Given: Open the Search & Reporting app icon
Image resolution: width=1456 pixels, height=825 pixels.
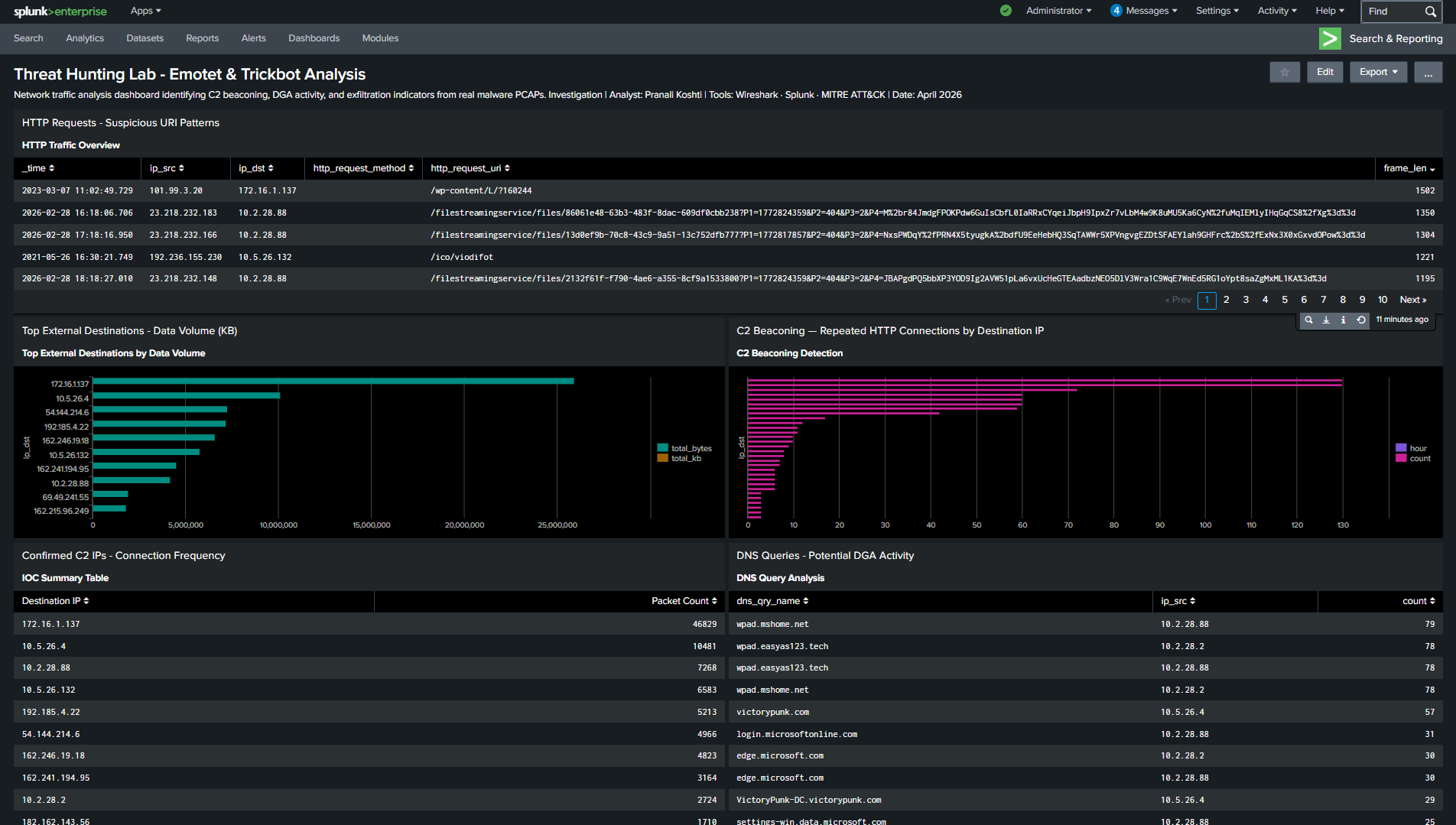Looking at the screenshot, I should click(1330, 38).
